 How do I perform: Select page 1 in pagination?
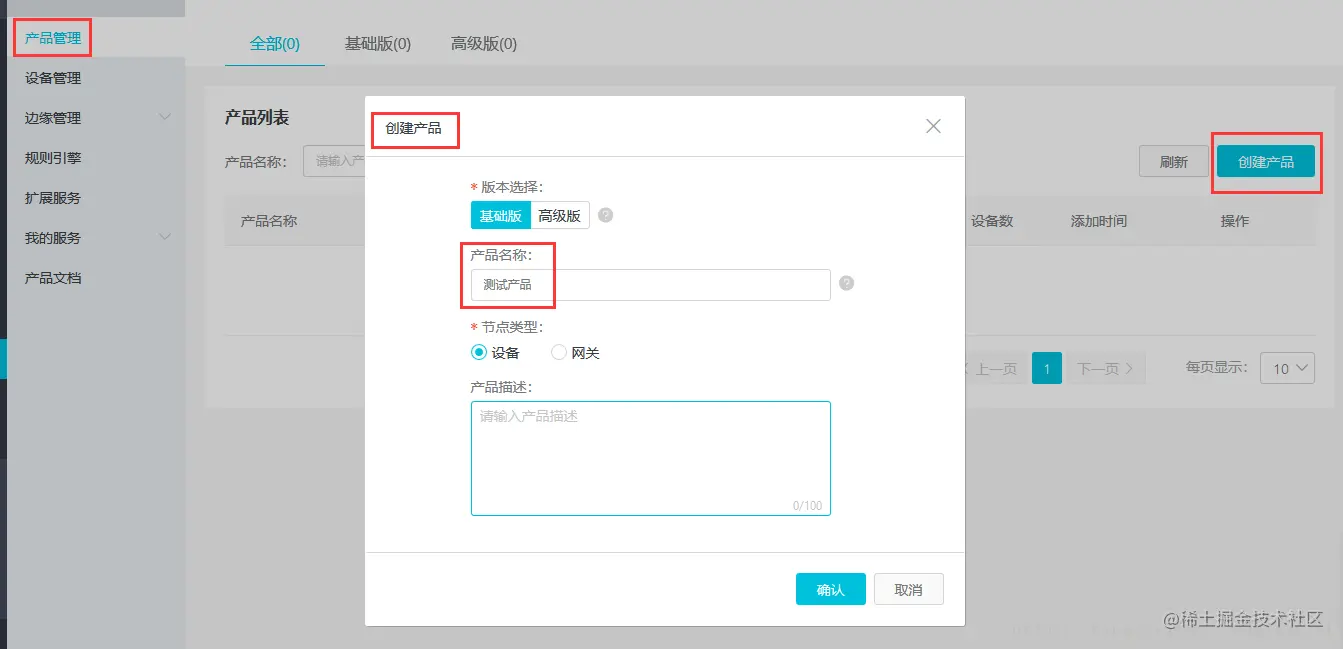[x=1046, y=369]
